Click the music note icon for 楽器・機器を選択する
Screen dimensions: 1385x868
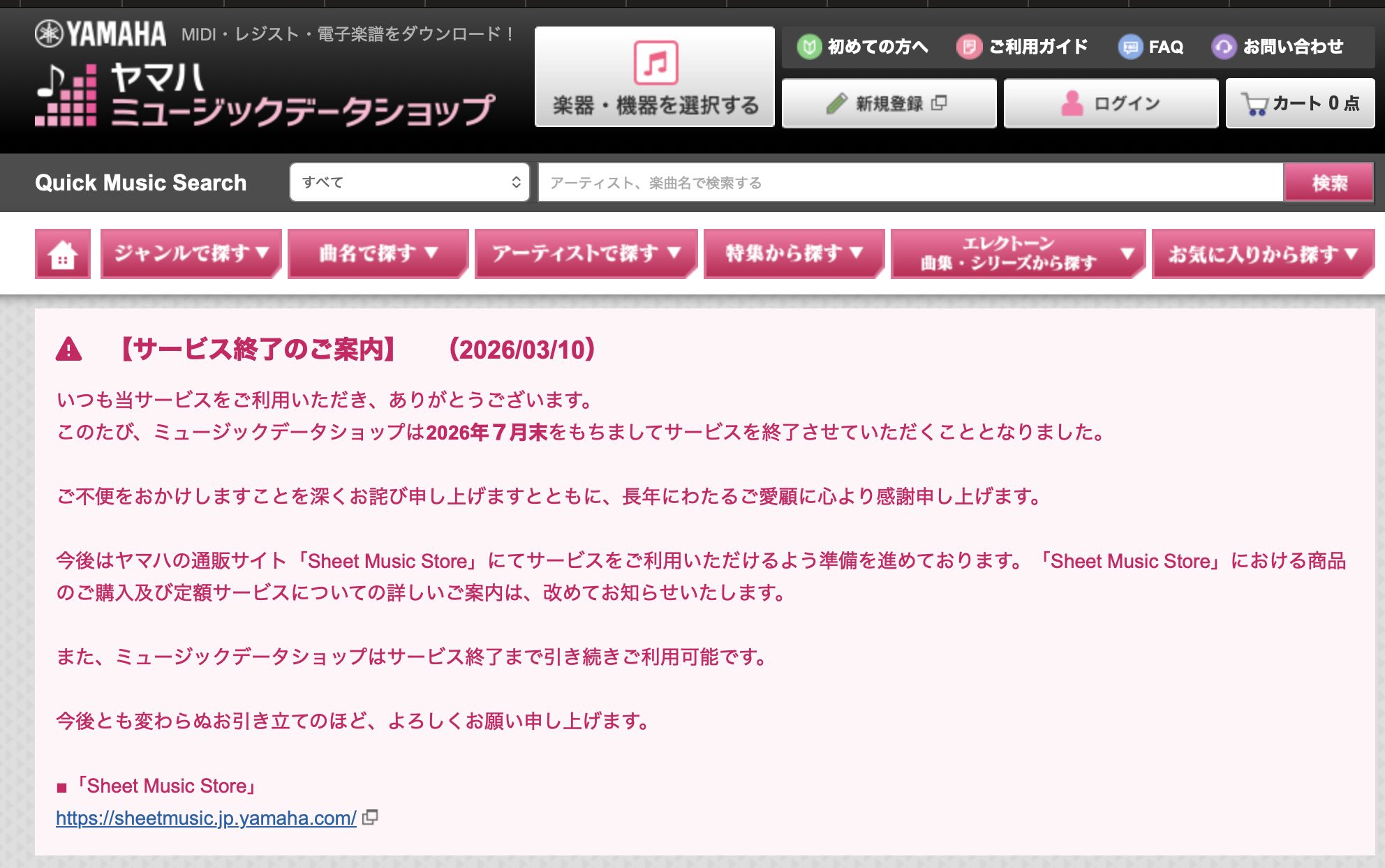point(656,62)
